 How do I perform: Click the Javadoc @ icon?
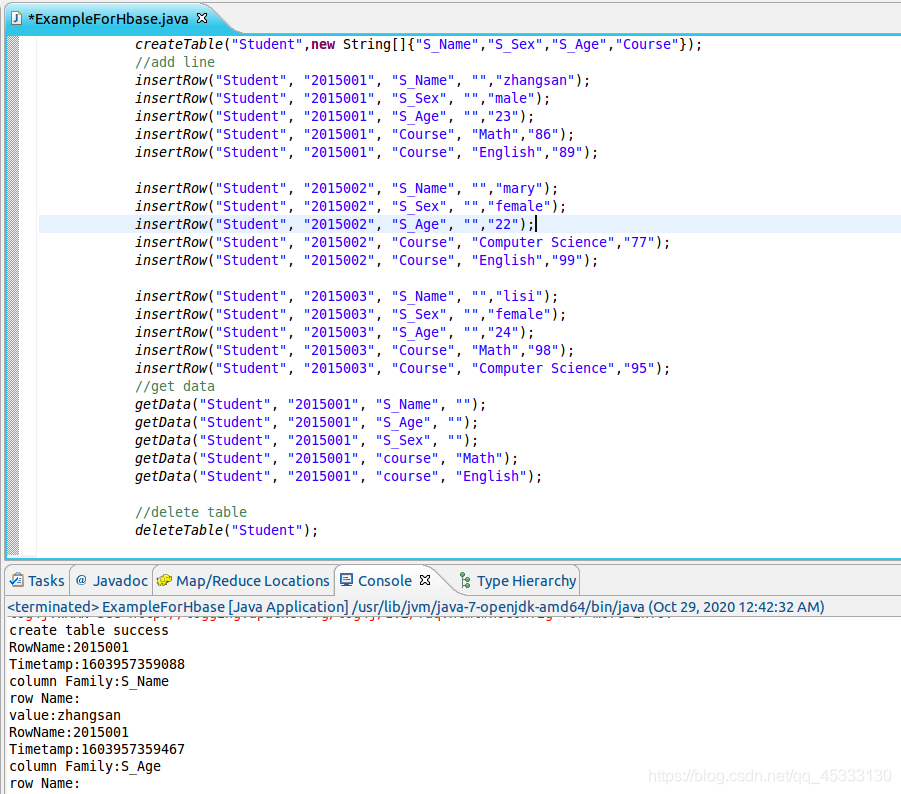pos(82,580)
